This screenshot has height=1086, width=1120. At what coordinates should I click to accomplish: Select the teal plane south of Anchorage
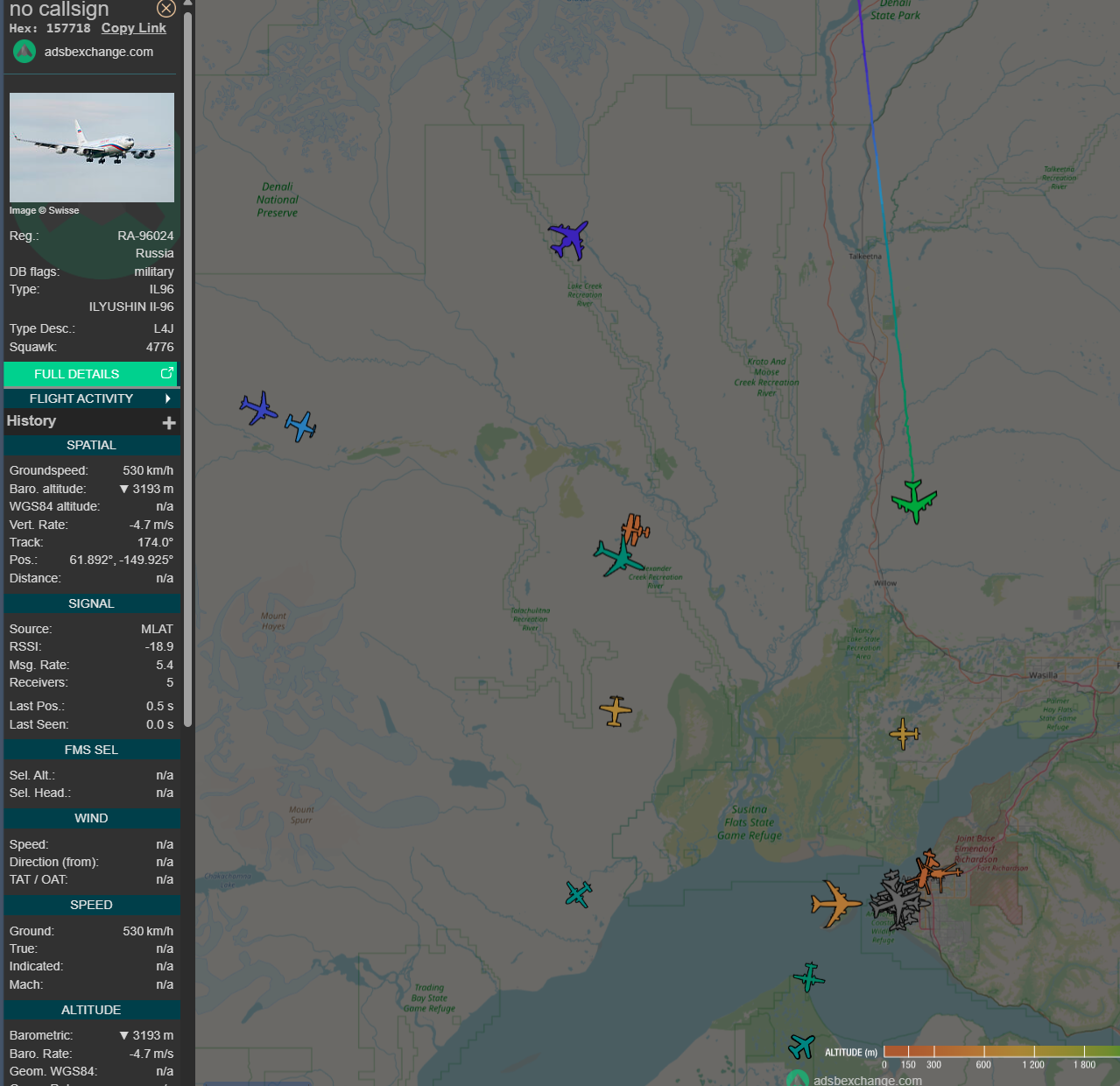(x=809, y=977)
